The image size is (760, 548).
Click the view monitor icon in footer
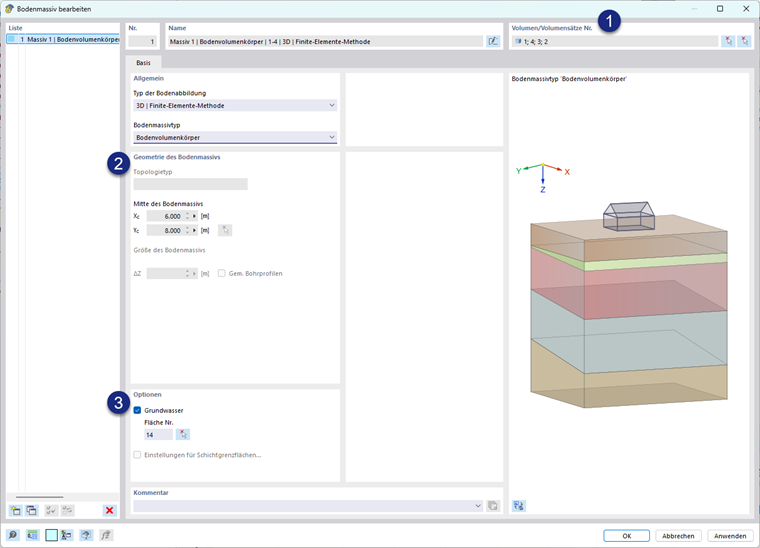click(86, 535)
